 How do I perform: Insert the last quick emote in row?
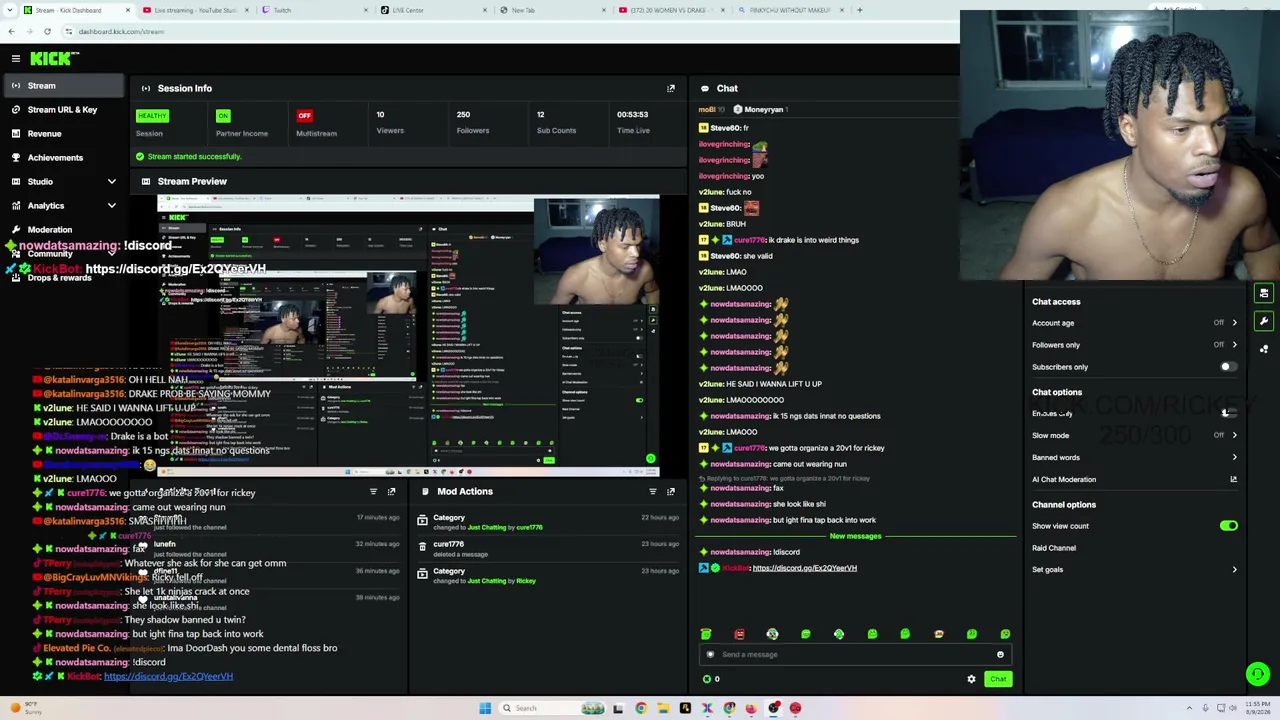1005,634
